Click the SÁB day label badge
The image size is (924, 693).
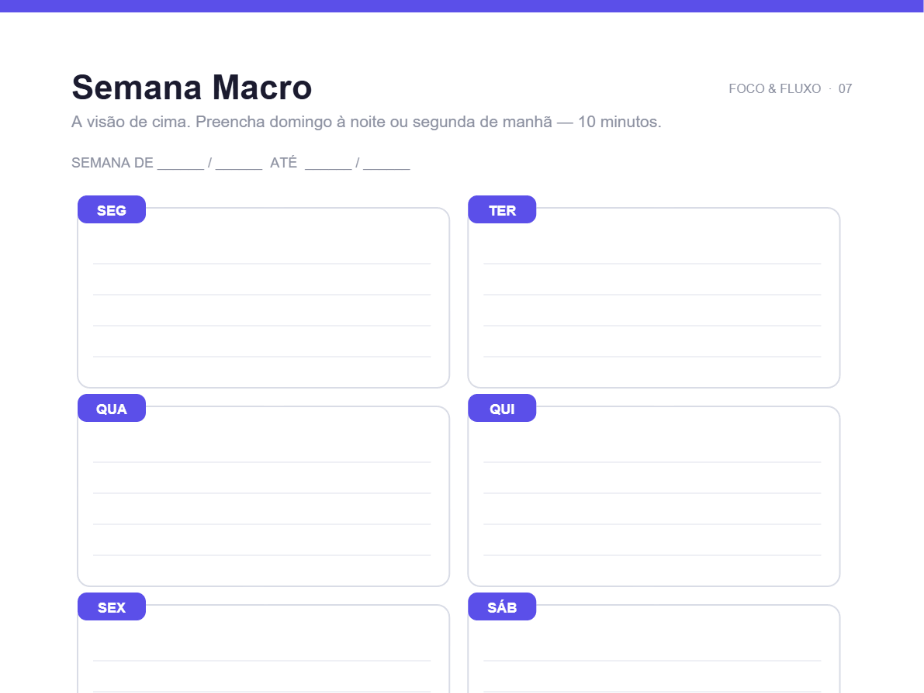coord(502,607)
